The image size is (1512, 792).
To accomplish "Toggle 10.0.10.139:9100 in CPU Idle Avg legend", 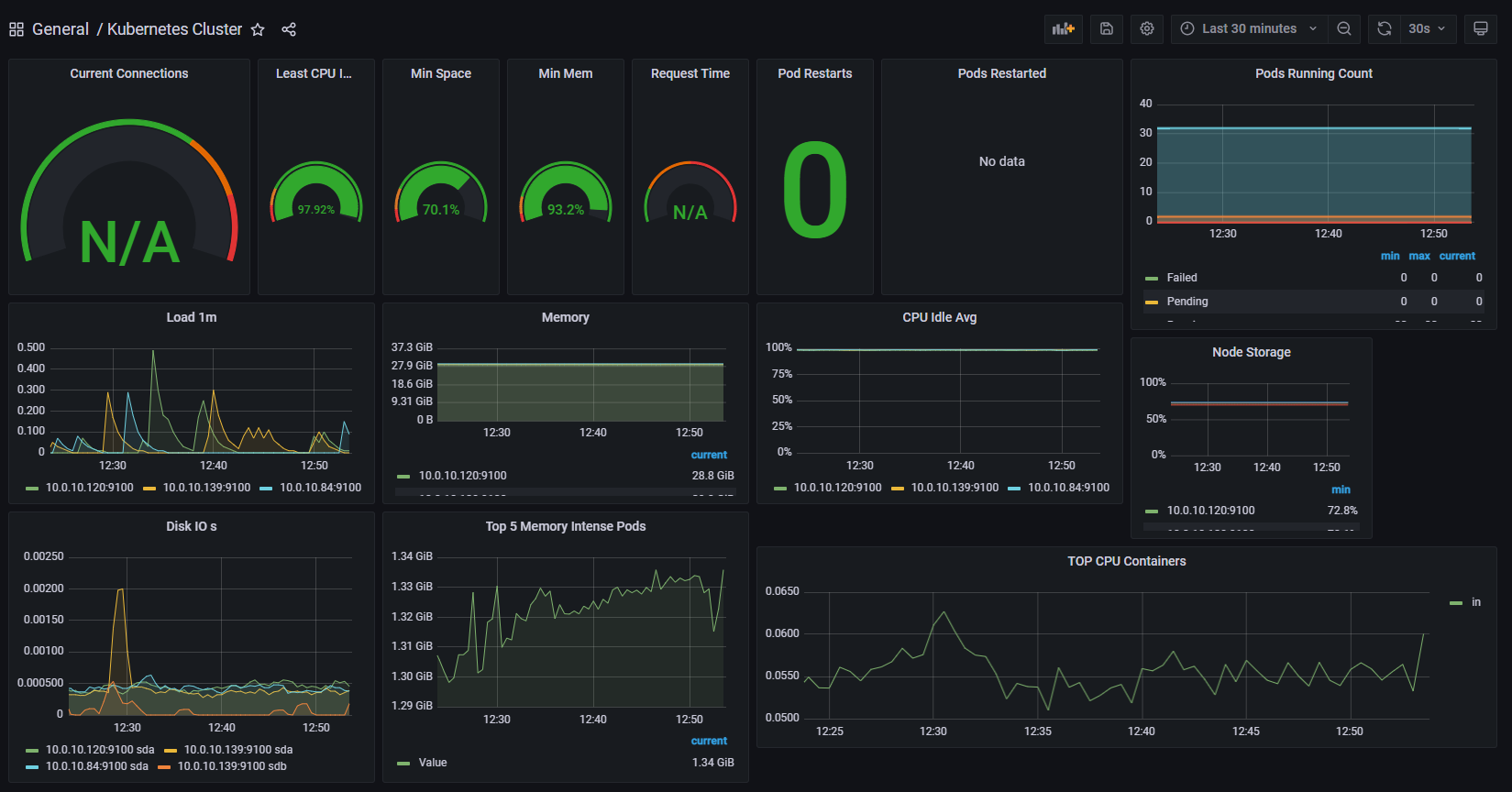I will 955,488.
